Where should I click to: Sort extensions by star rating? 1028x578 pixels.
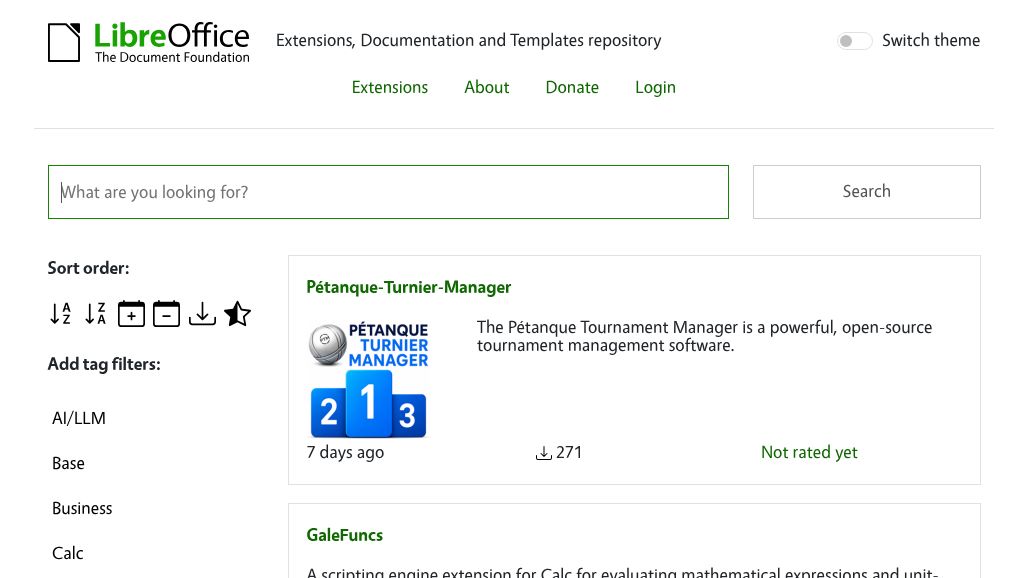click(x=237, y=314)
